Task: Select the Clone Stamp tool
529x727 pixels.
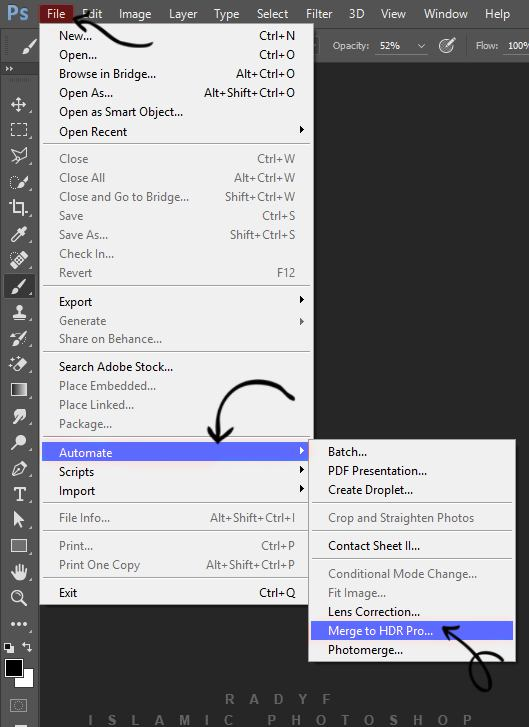Action: [x=19, y=312]
